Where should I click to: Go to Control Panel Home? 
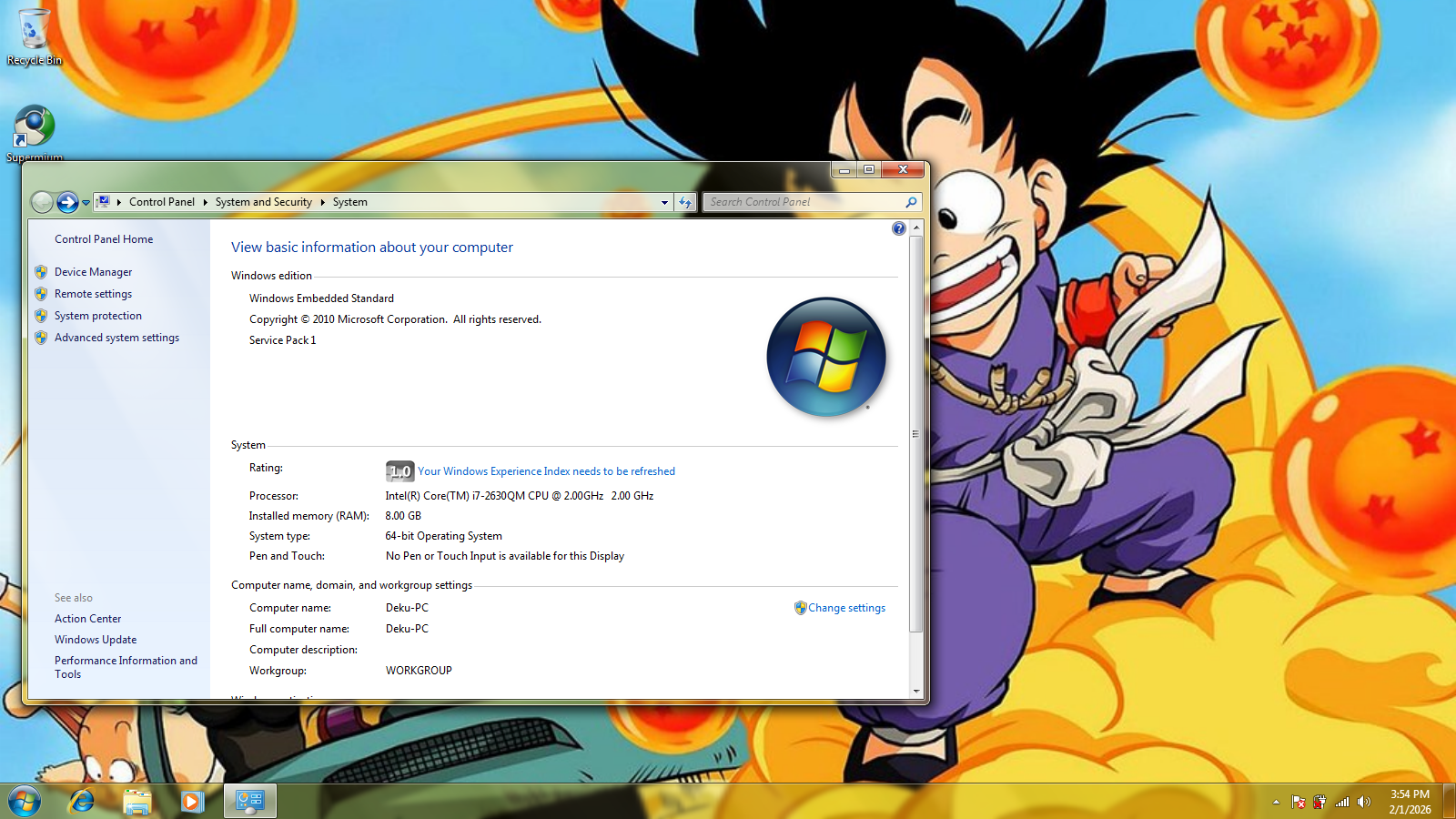(x=104, y=239)
